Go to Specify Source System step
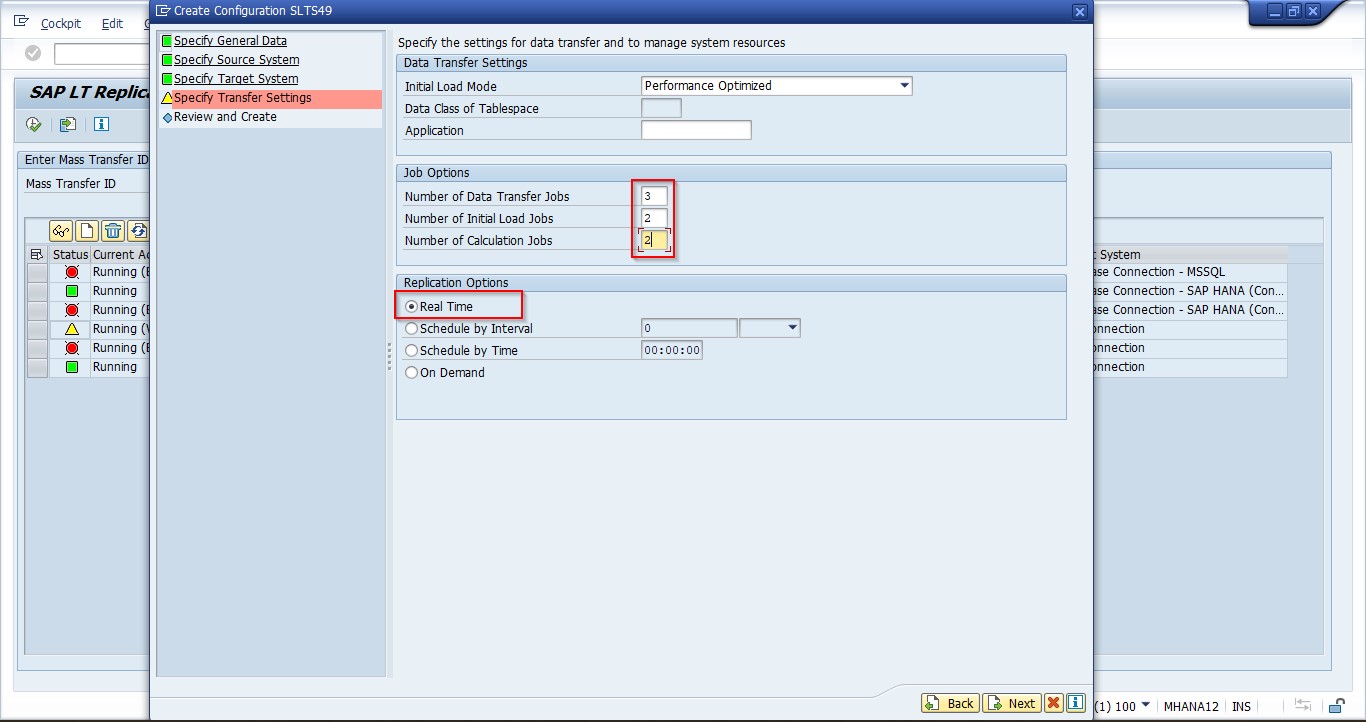This screenshot has width=1366, height=722. tap(236, 60)
